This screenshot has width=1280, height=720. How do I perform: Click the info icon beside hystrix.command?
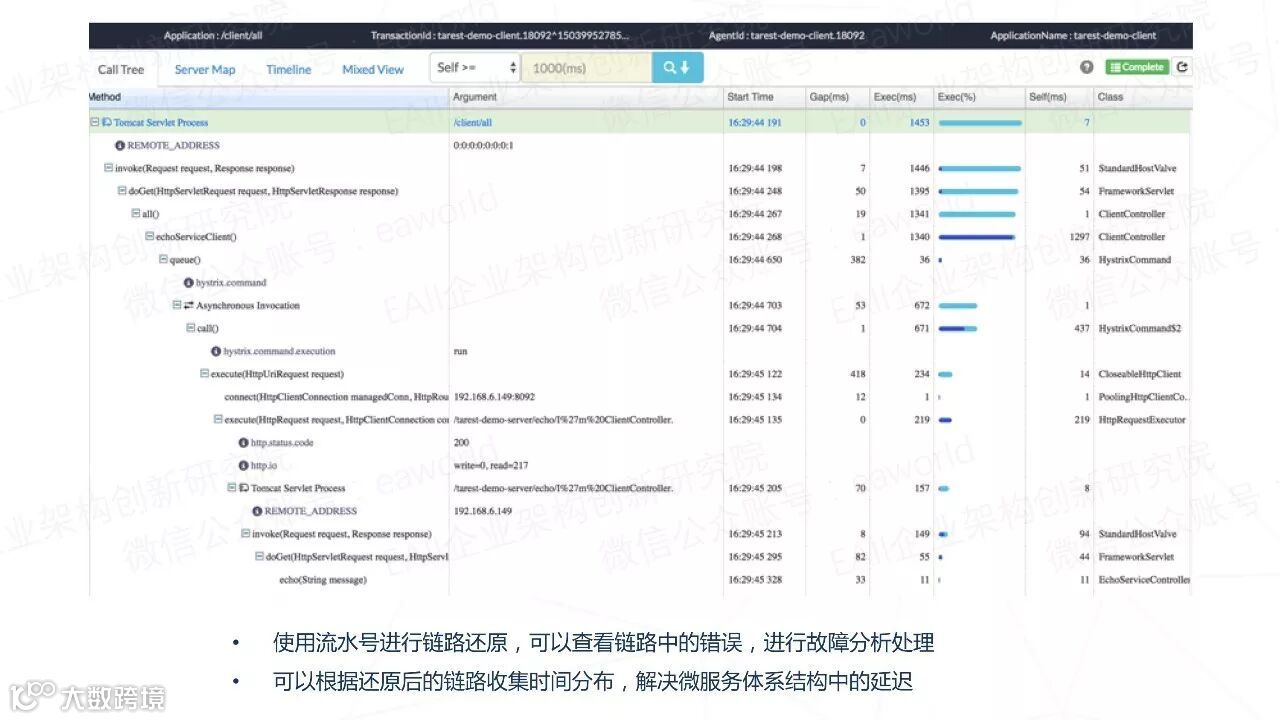[x=189, y=283]
